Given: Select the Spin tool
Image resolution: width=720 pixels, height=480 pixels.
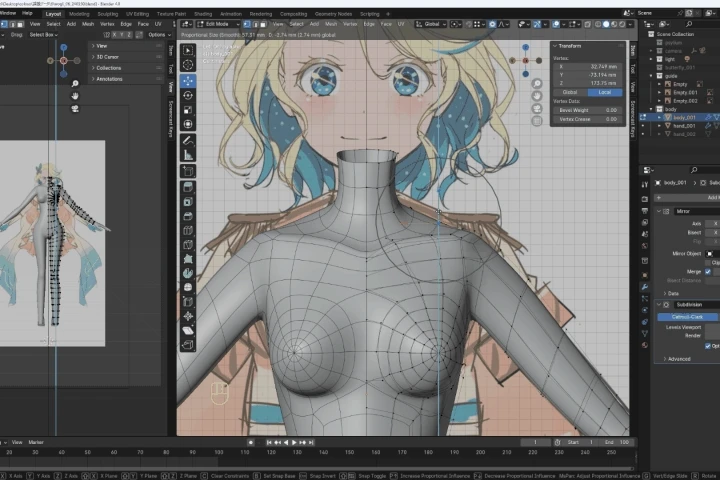Looking at the screenshot, I should [188, 273].
